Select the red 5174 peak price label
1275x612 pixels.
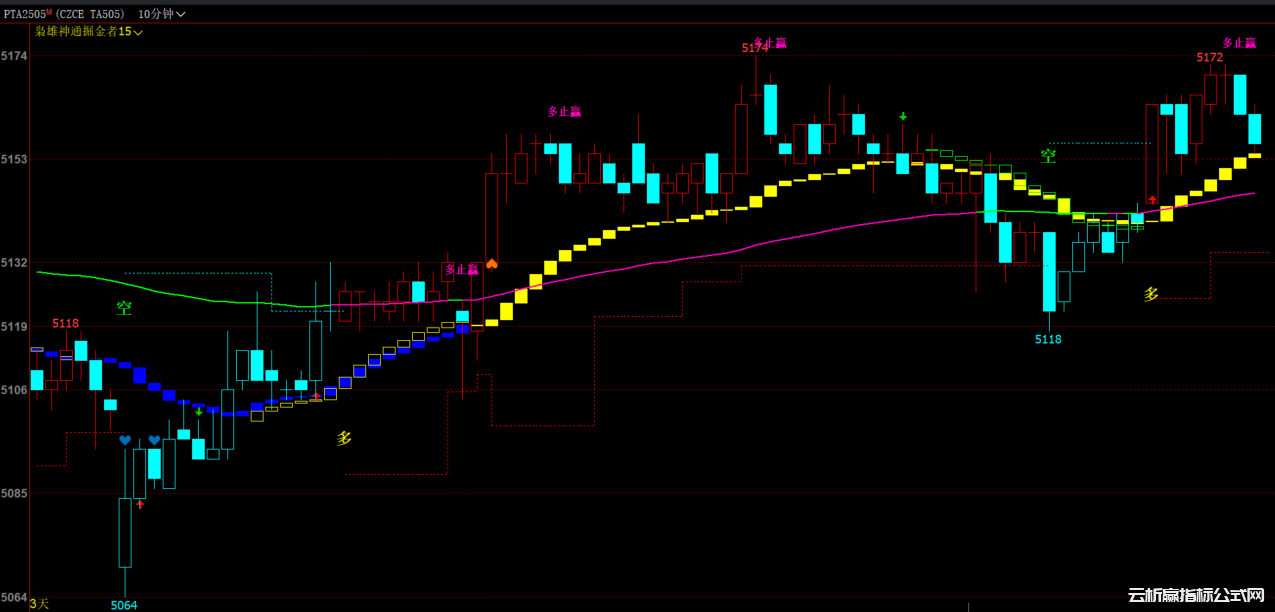click(x=755, y=48)
